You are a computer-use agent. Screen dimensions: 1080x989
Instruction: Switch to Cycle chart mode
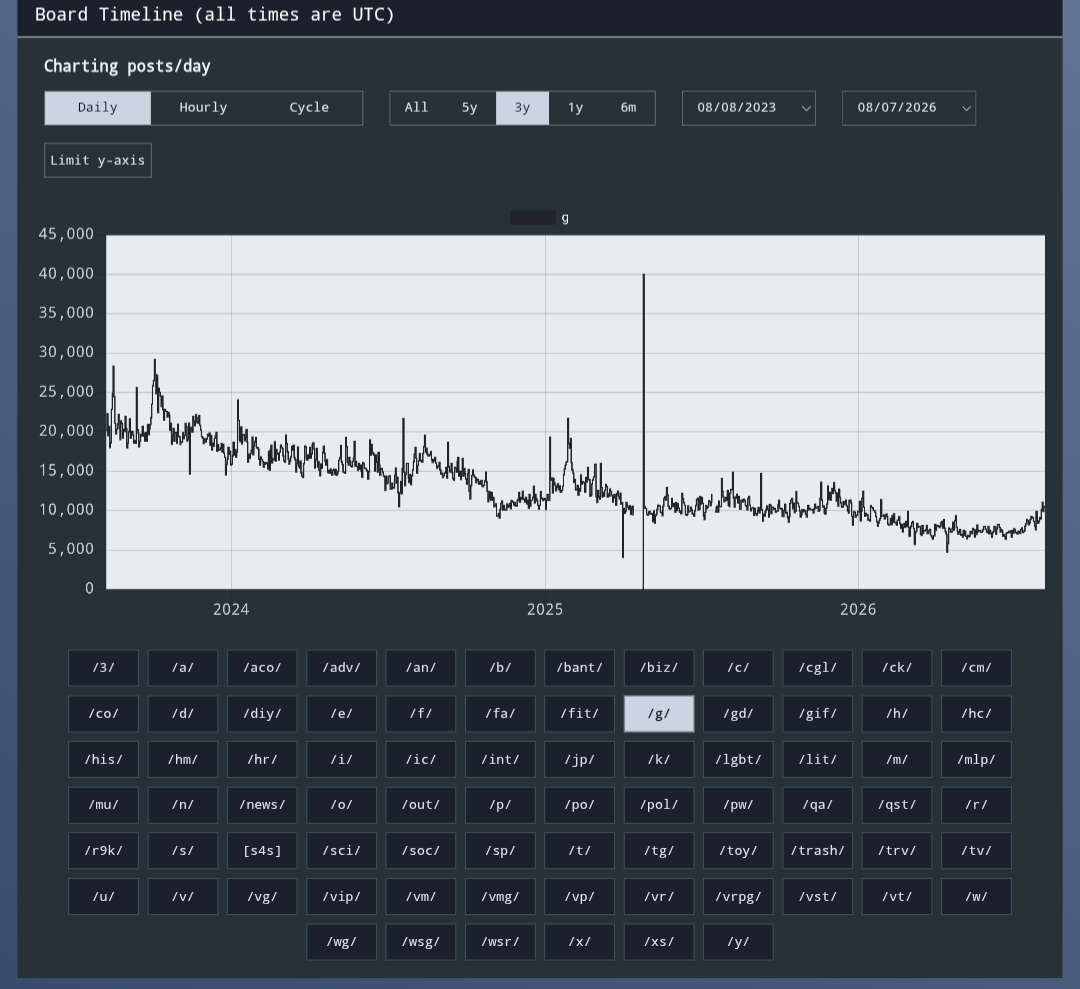[x=309, y=108]
